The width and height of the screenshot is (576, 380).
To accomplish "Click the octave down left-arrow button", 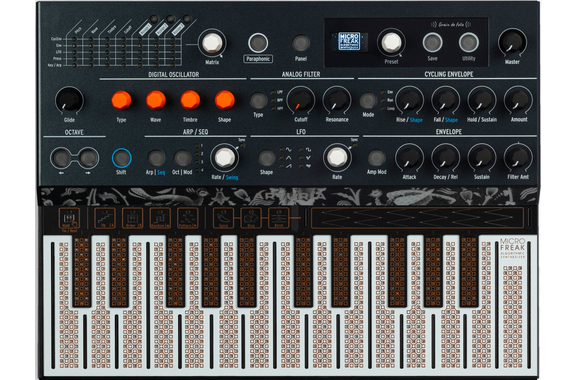I will pos(61,158).
